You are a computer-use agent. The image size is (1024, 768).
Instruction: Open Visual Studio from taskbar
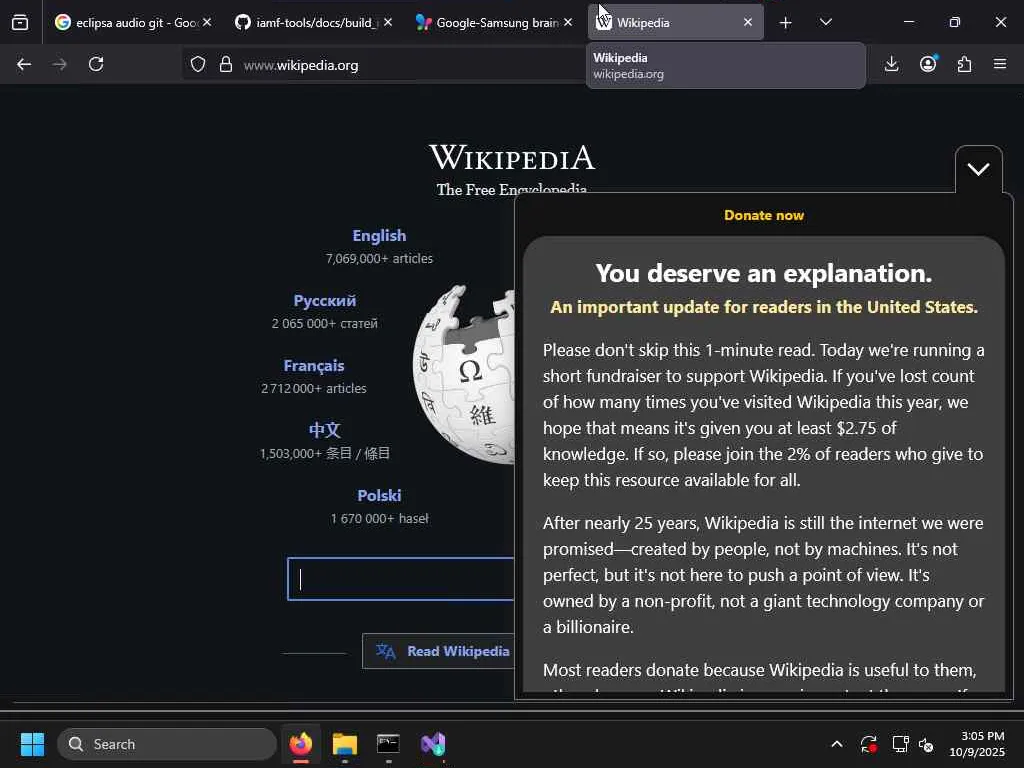point(433,744)
